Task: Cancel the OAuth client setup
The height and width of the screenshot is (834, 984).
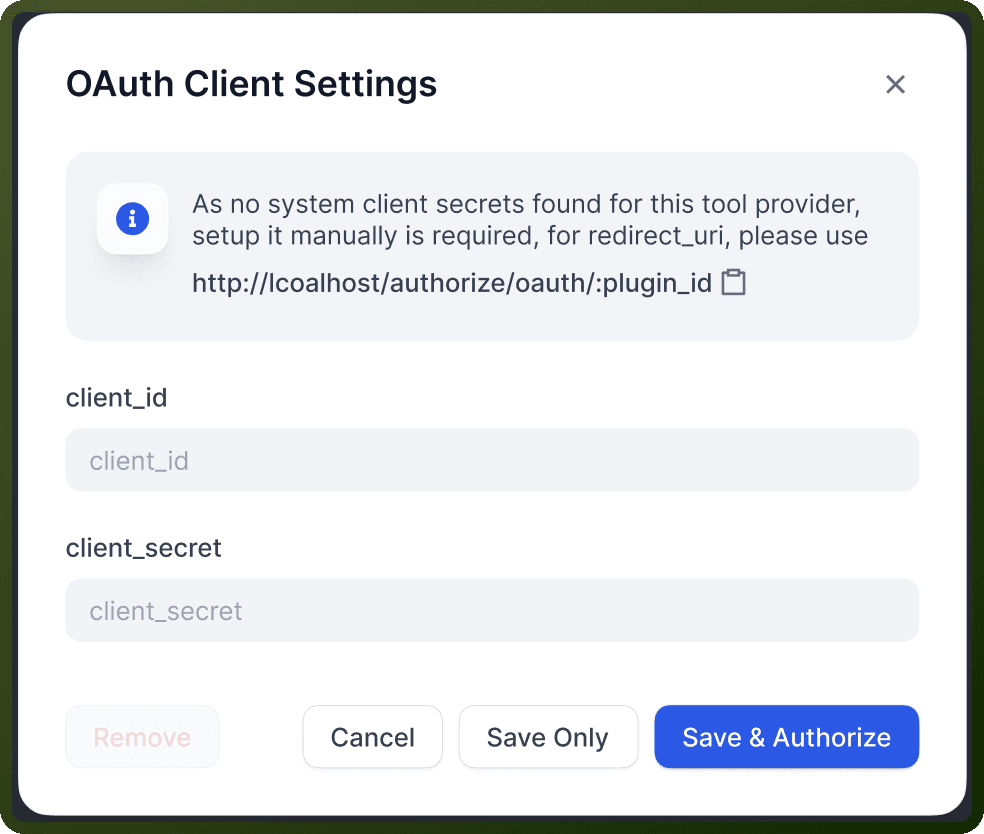Action: click(373, 737)
